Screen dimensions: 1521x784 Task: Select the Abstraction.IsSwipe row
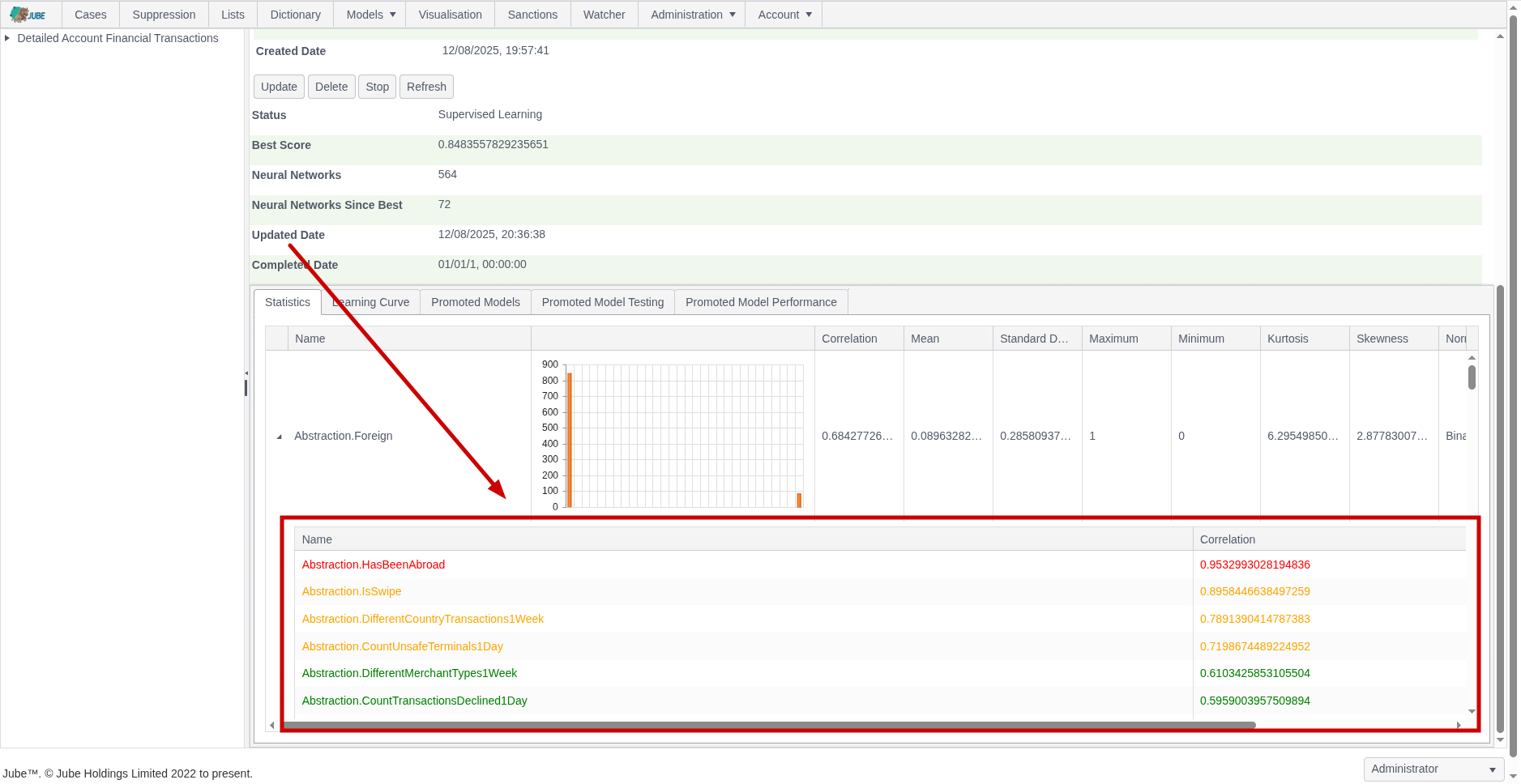pyautogui.click(x=880, y=592)
